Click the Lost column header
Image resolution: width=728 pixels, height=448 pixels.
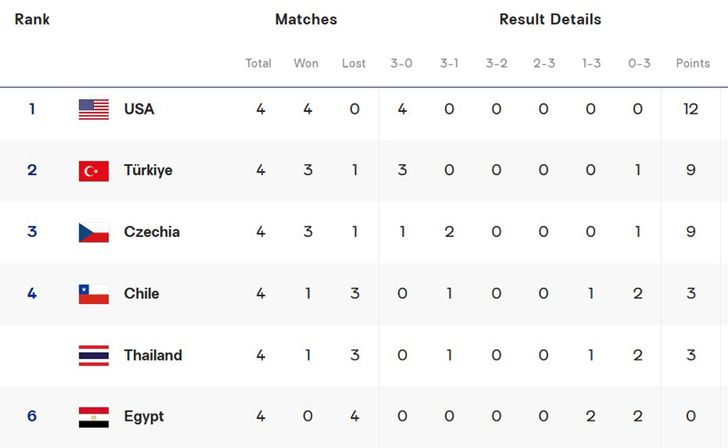pyautogui.click(x=354, y=63)
